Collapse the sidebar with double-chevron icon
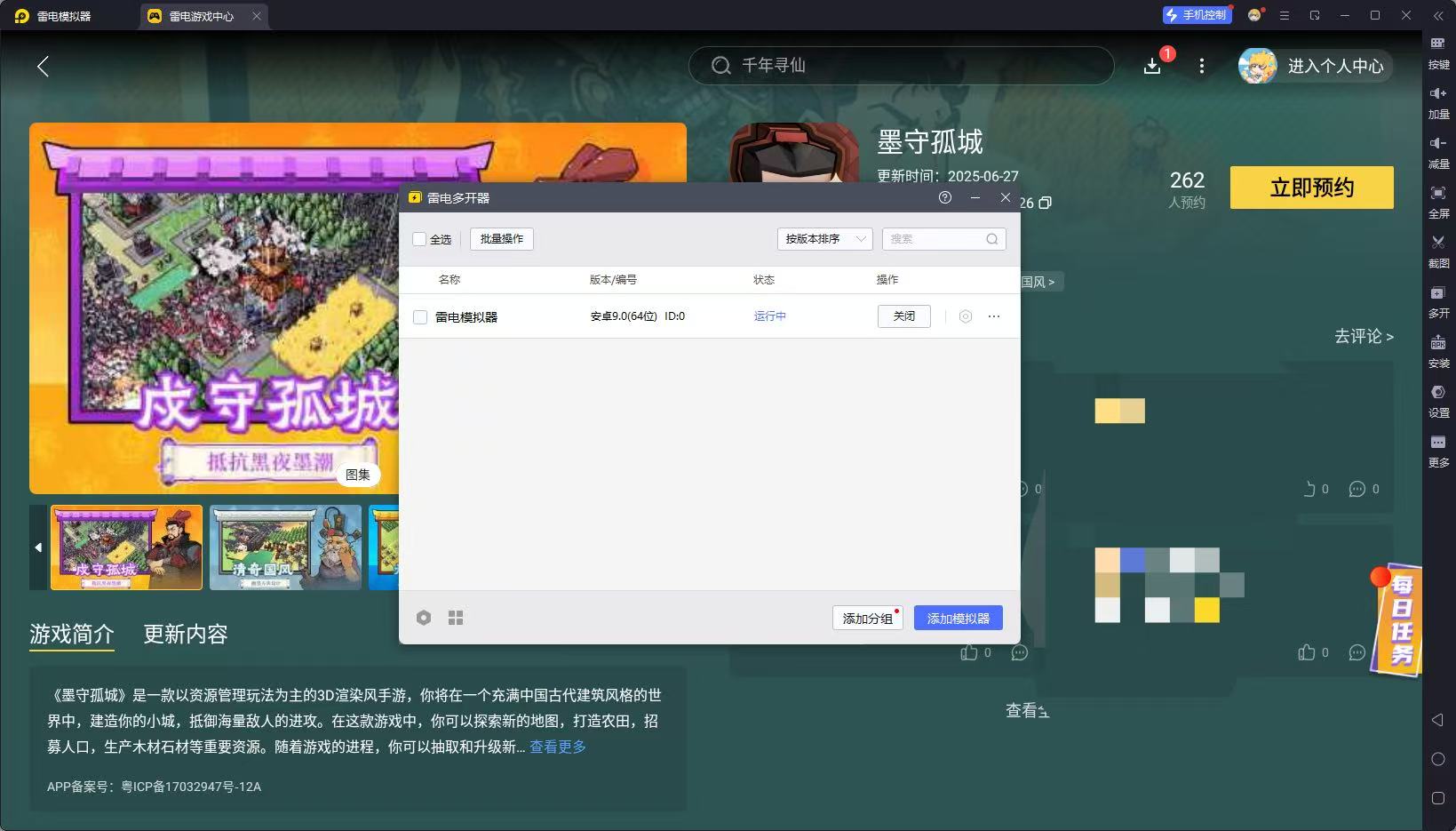This screenshot has height=831, width=1456. pos(1438,15)
